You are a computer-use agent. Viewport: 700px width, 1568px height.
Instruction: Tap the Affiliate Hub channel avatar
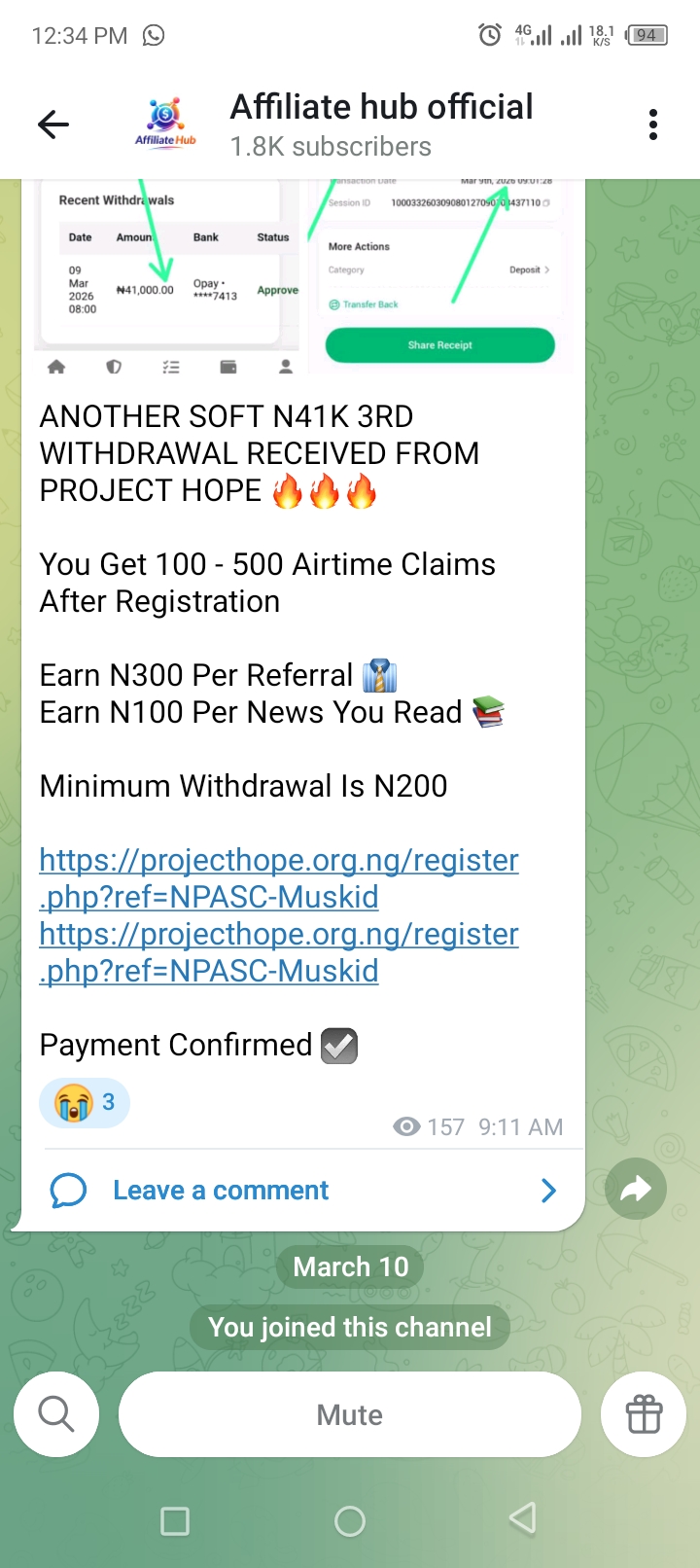pyautogui.click(x=165, y=124)
